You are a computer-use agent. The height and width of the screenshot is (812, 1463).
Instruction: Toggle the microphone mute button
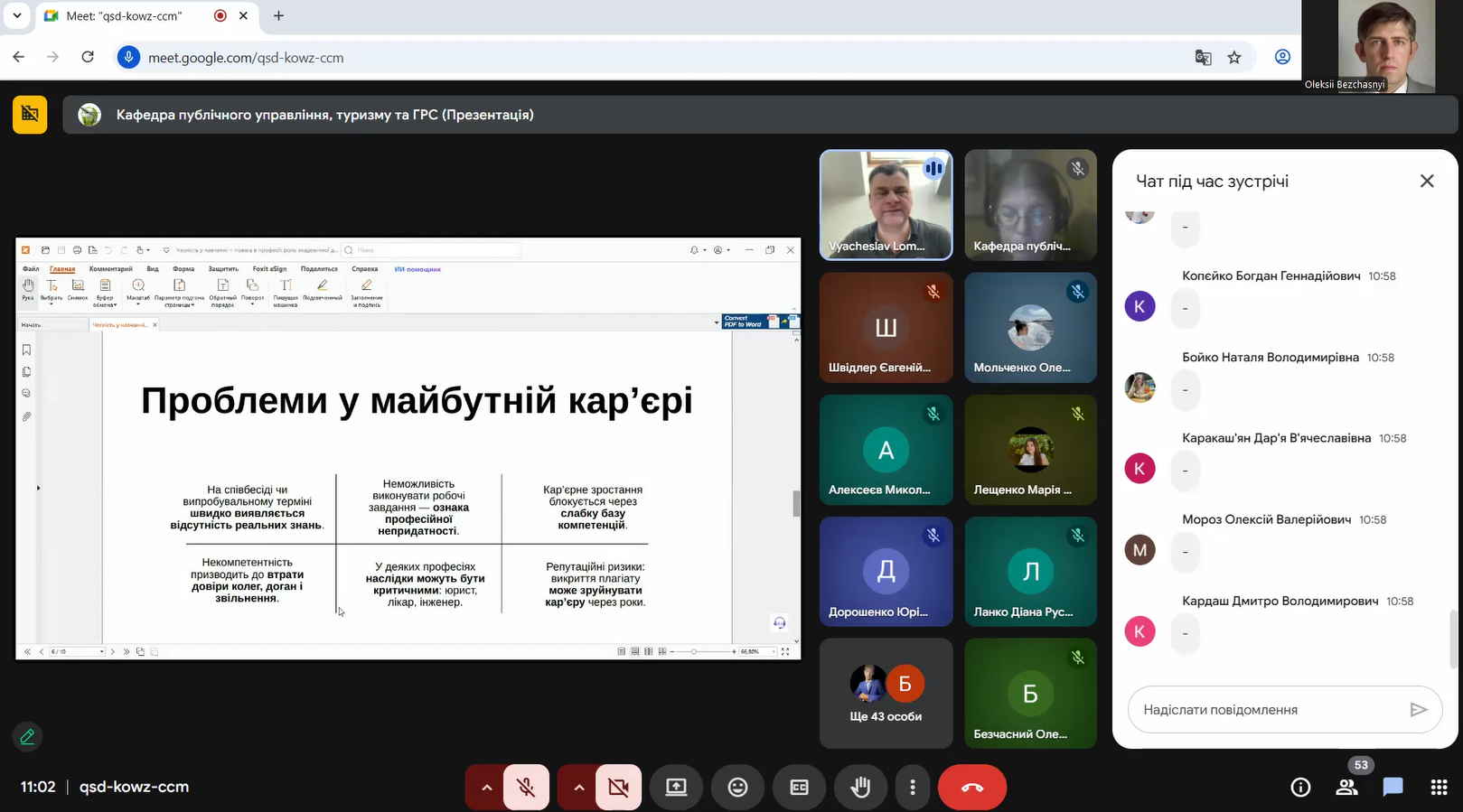pyautogui.click(x=526, y=788)
